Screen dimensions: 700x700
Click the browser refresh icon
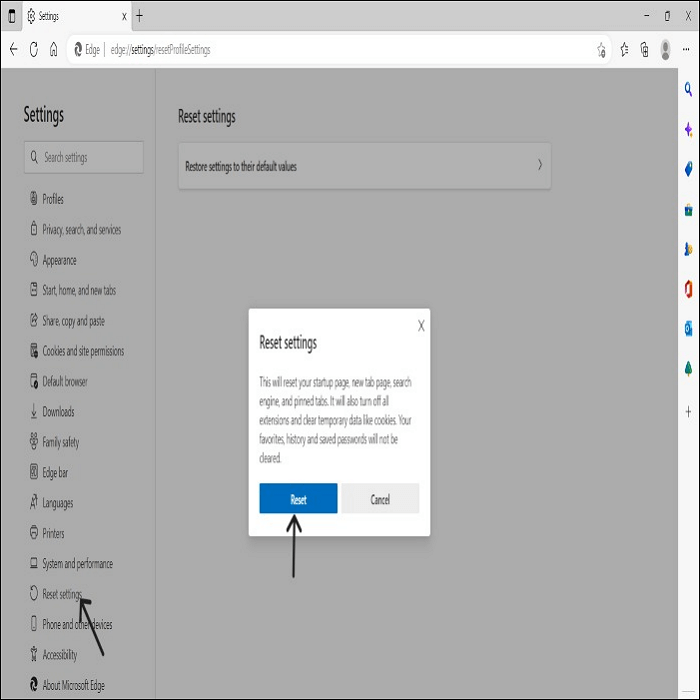click(x=33, y=49)
